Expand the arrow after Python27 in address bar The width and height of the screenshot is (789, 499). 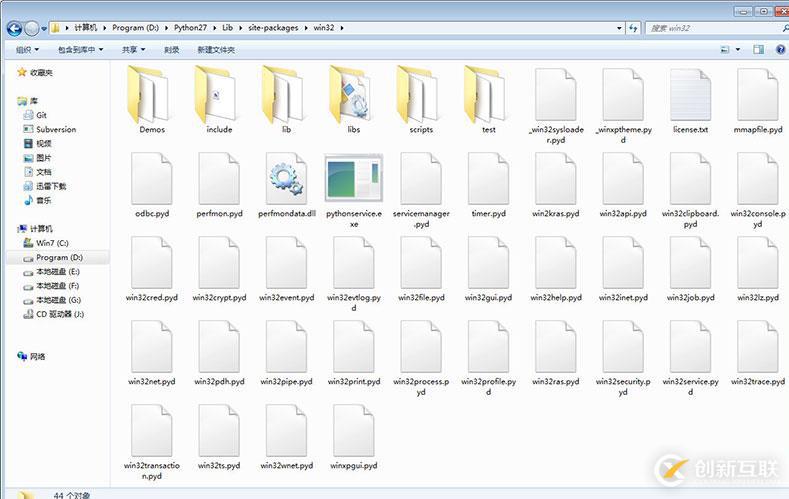[x=214, y=28]
